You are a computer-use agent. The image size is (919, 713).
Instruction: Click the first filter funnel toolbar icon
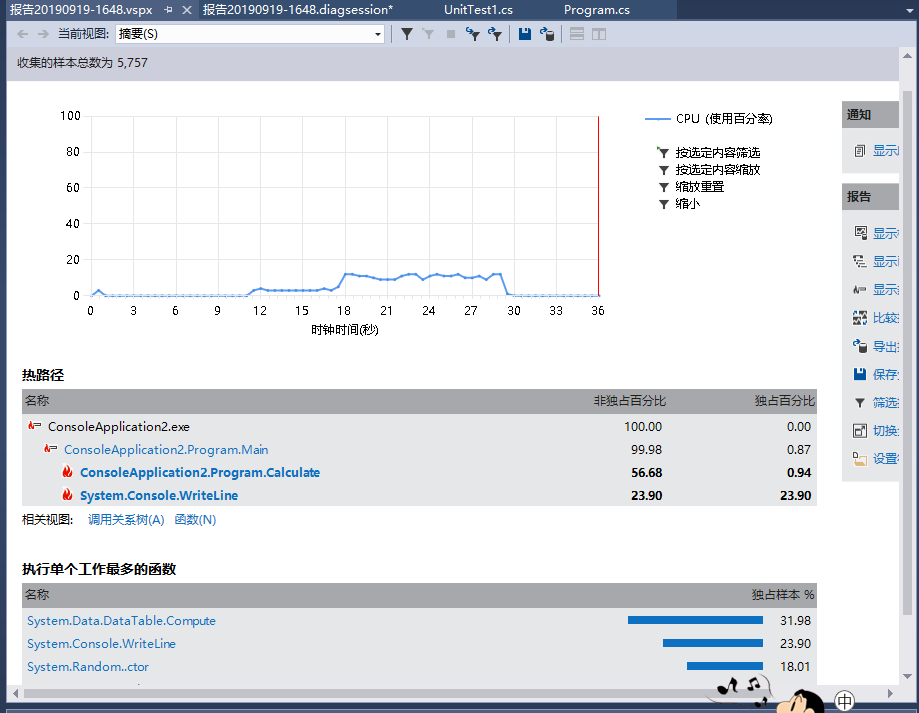407,34
